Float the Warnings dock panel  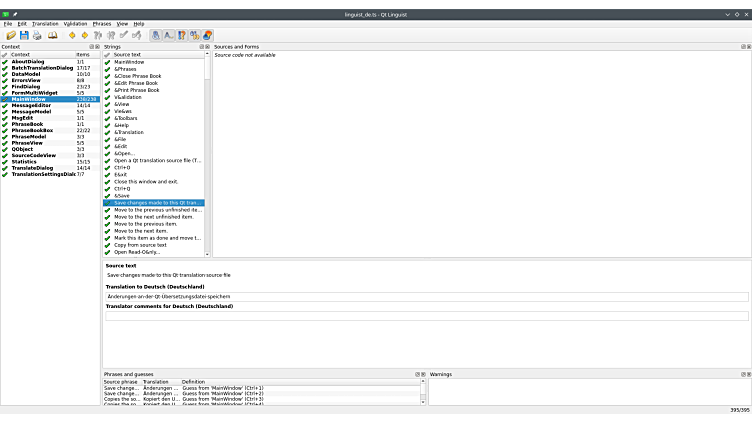pyautogui.click(x=741, y=374)
